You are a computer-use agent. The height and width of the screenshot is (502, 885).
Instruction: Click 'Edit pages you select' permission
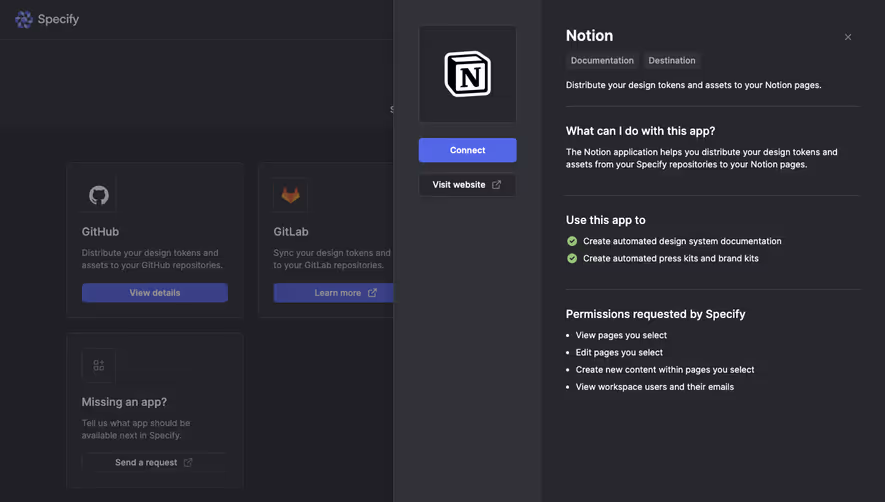[x=619, y=352]
